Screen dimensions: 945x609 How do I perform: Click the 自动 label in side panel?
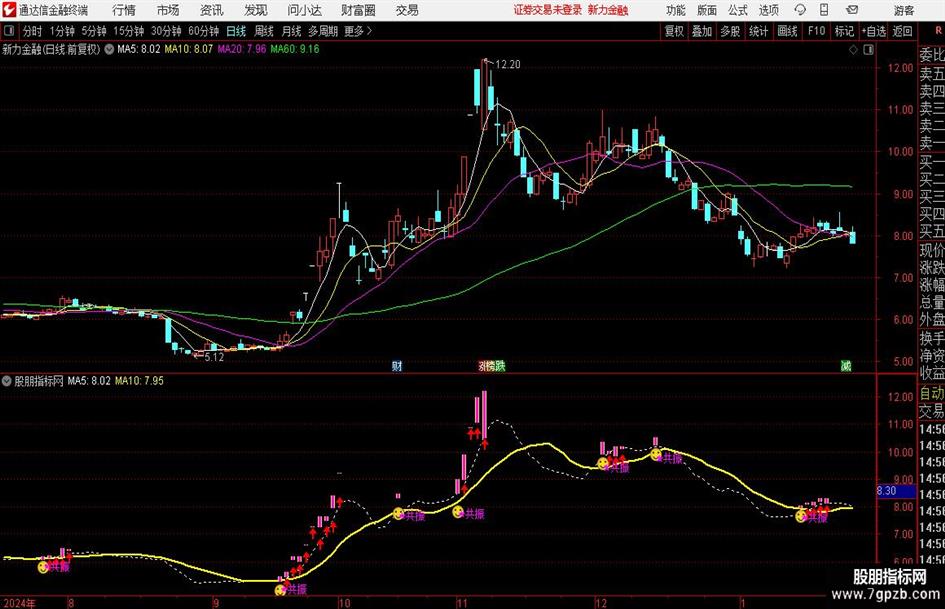(932, 394)
